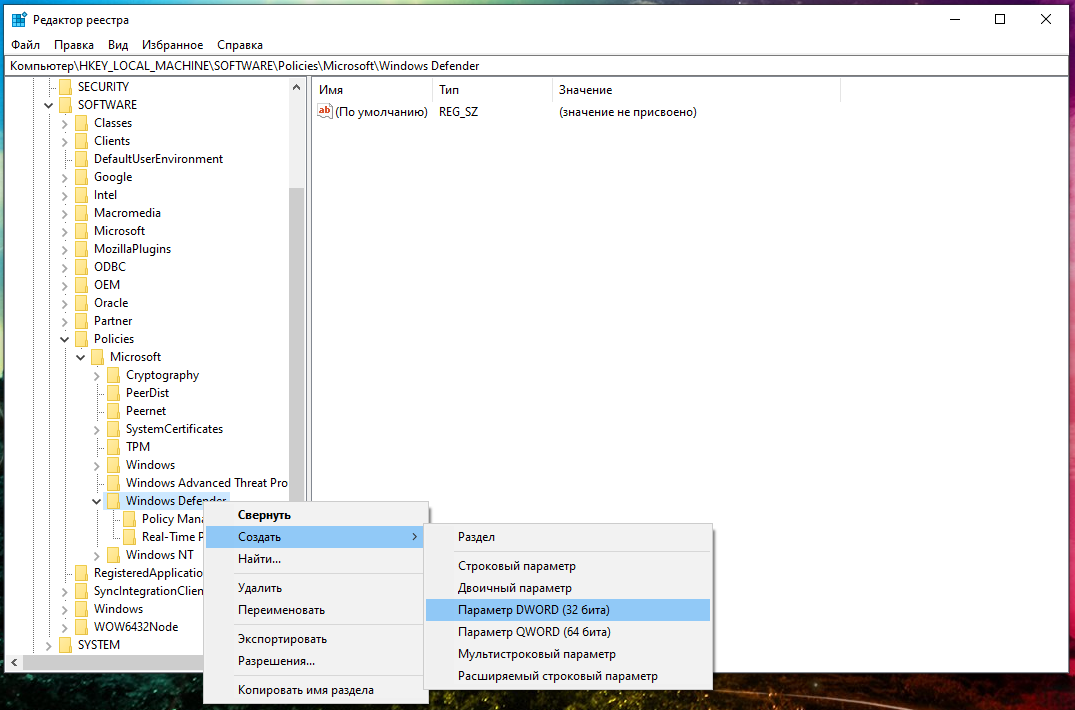Select Строковый параметр from submenu
The width and height of the screenshot is (1075, 710).
516,566
